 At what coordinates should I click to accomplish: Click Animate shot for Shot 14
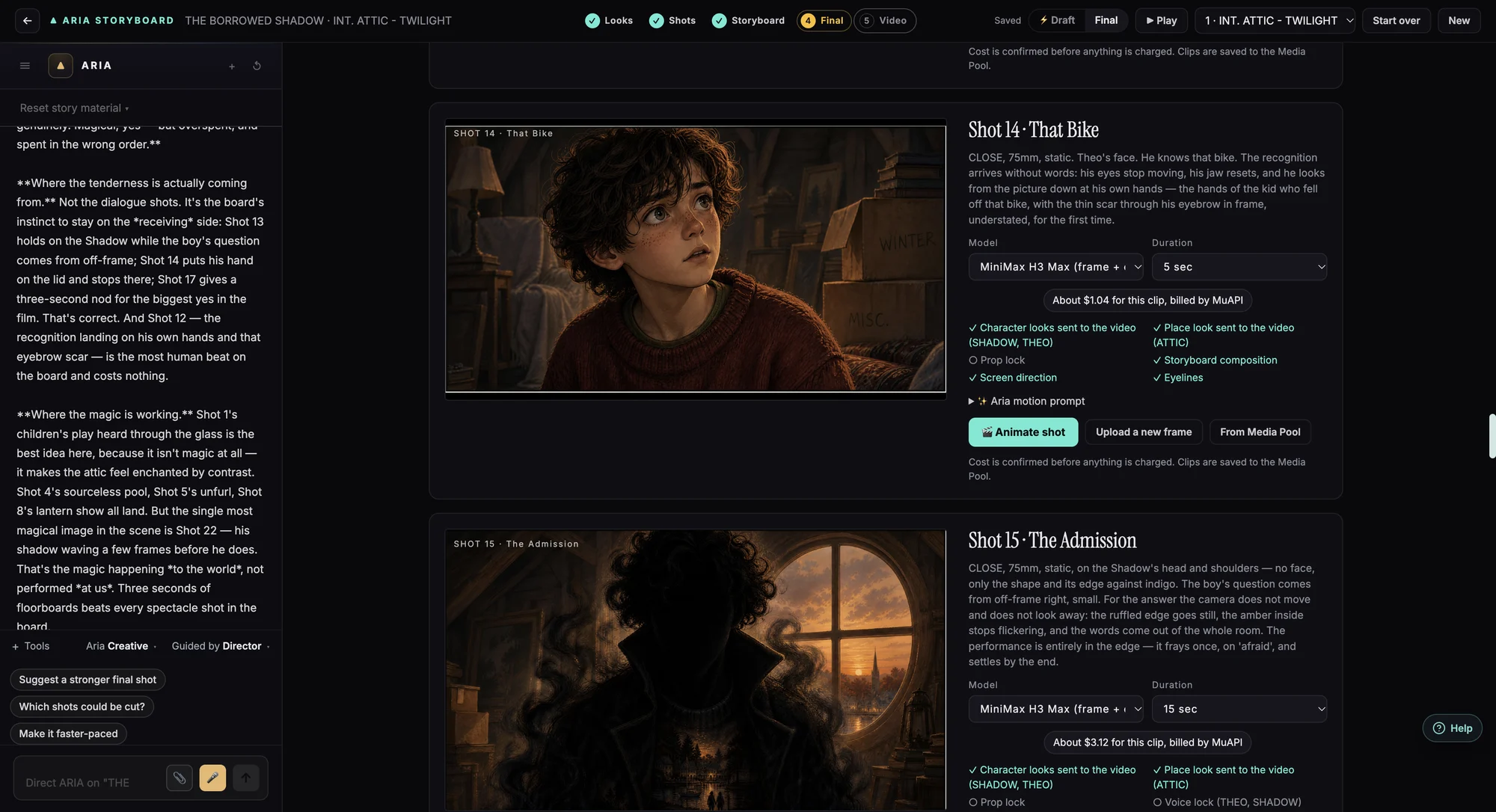[1023, 432]
